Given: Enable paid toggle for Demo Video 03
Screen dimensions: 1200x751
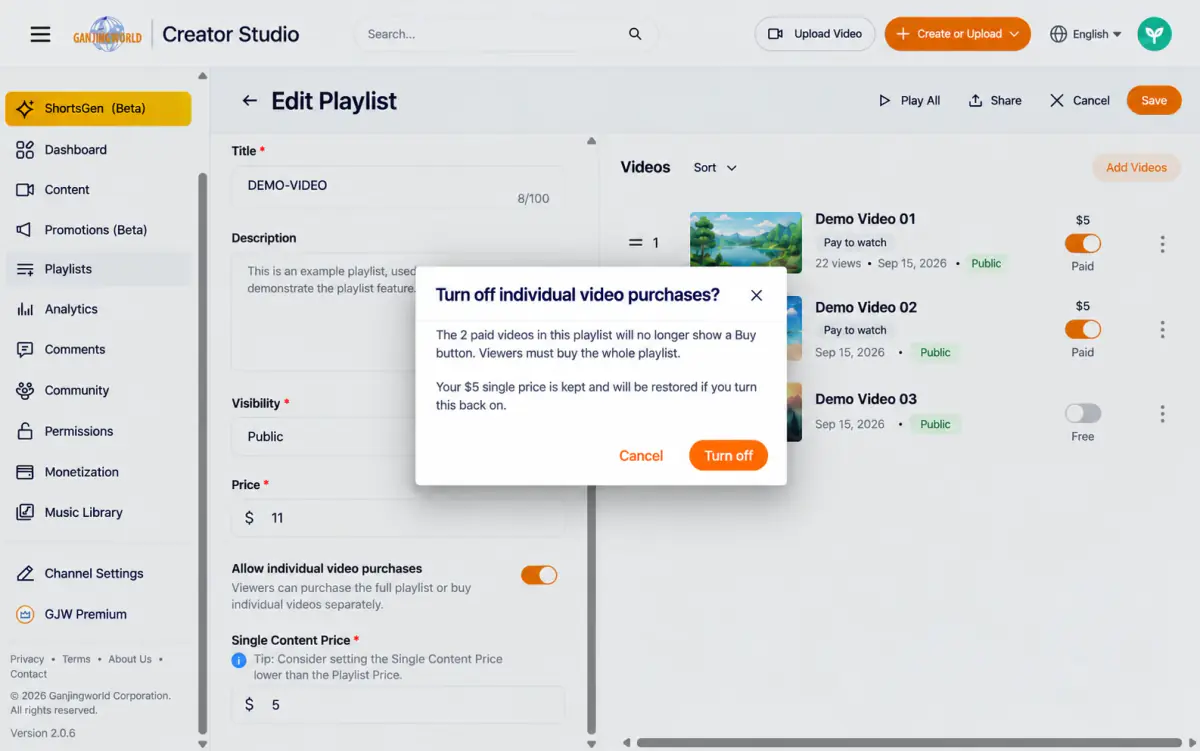Looking at the screenshot, I should pyautogui.click(x=1083, y=413).
